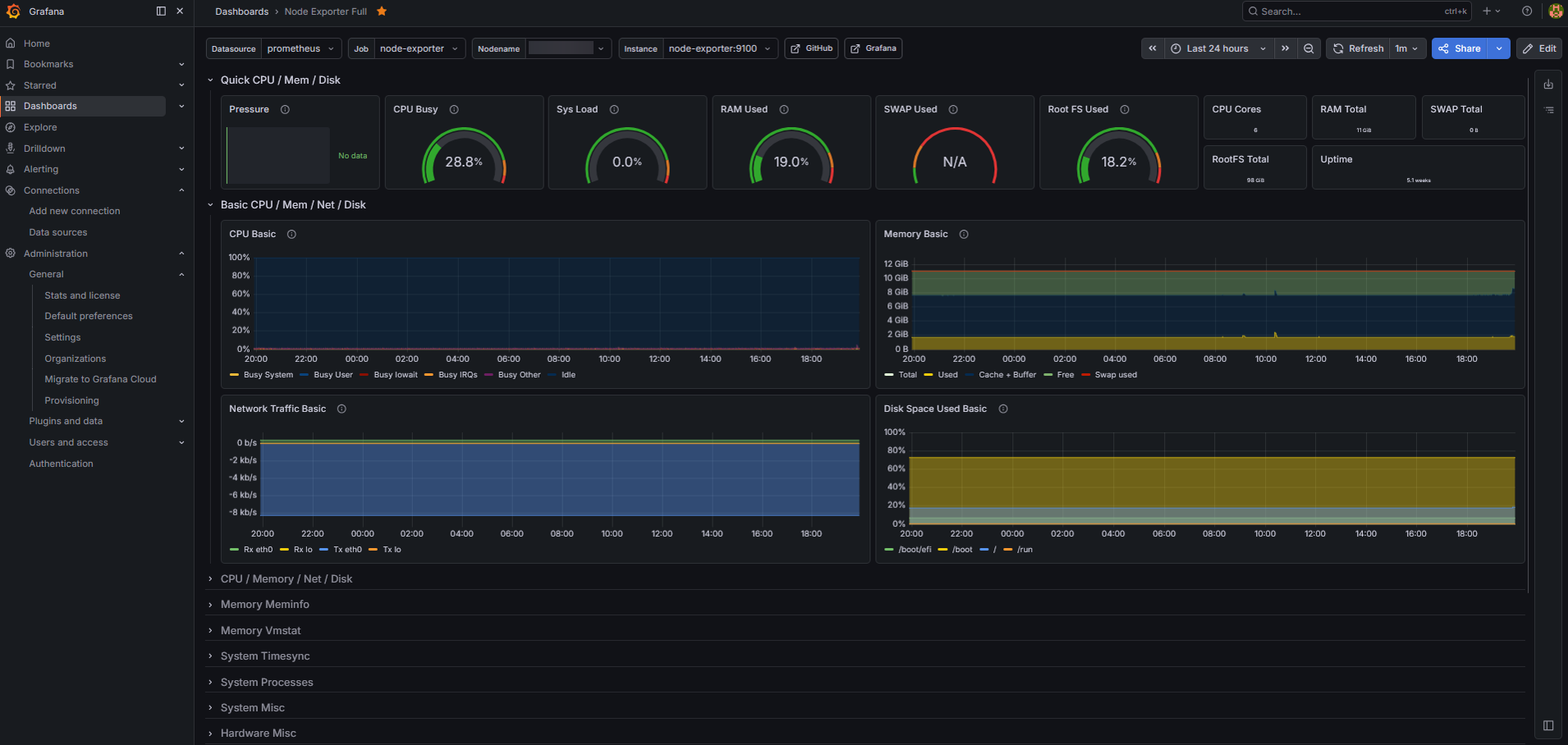Viewport: 1568px width, 745px height.
Task: Click the plus new item icon
Action: point(1491,11)
